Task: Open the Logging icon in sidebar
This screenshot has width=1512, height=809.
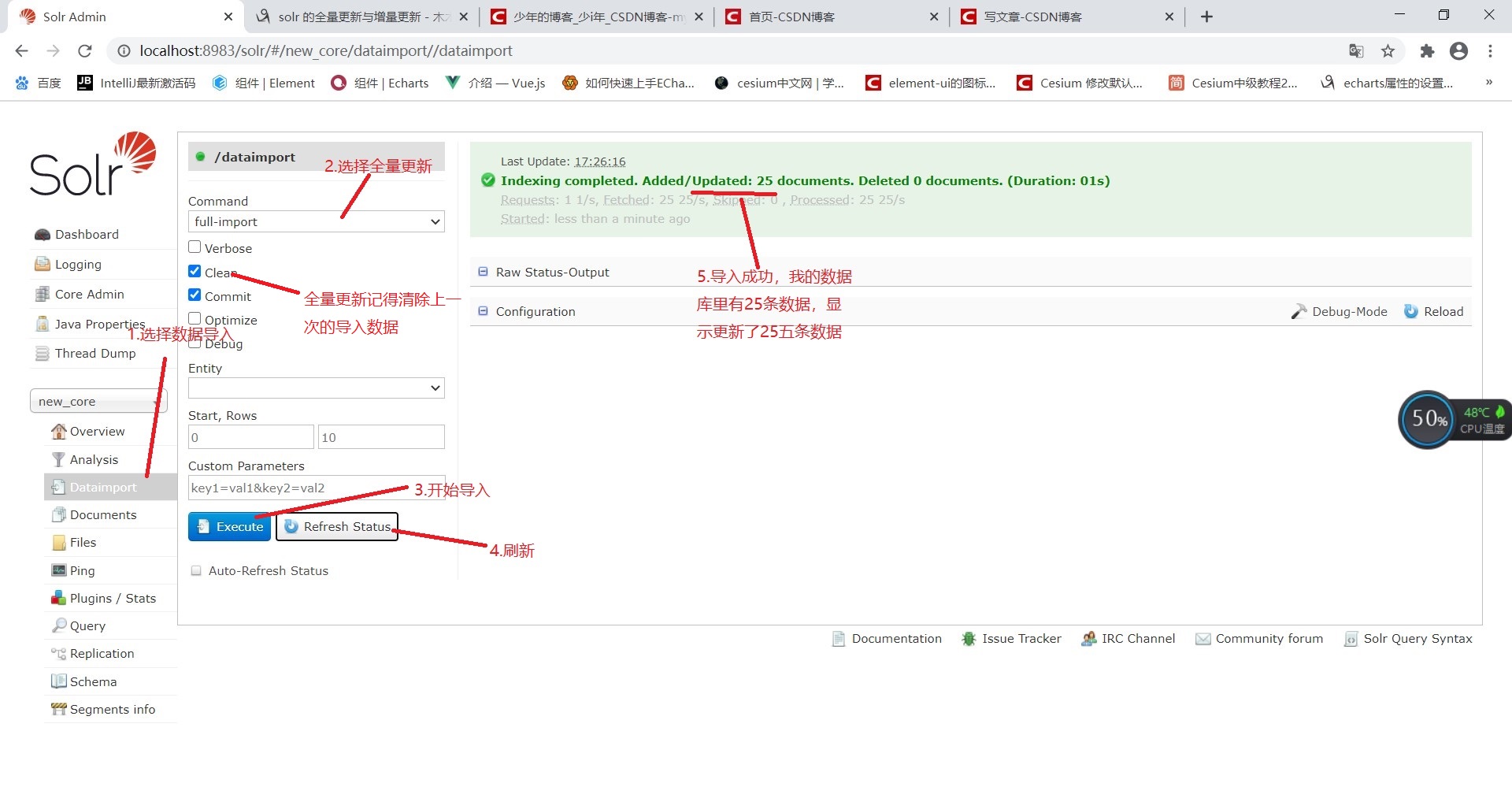Action: (43, 265)
